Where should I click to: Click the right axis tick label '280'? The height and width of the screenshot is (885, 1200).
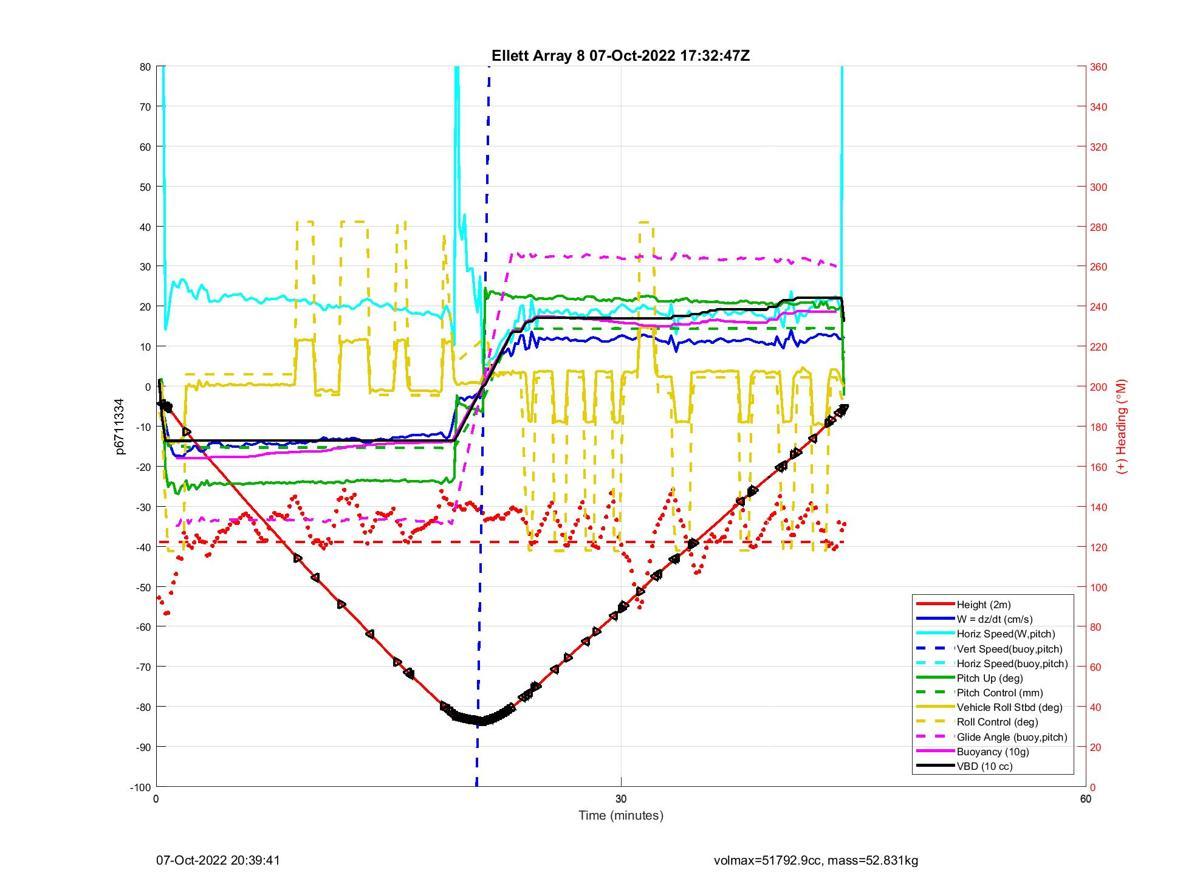[1098, 227]
